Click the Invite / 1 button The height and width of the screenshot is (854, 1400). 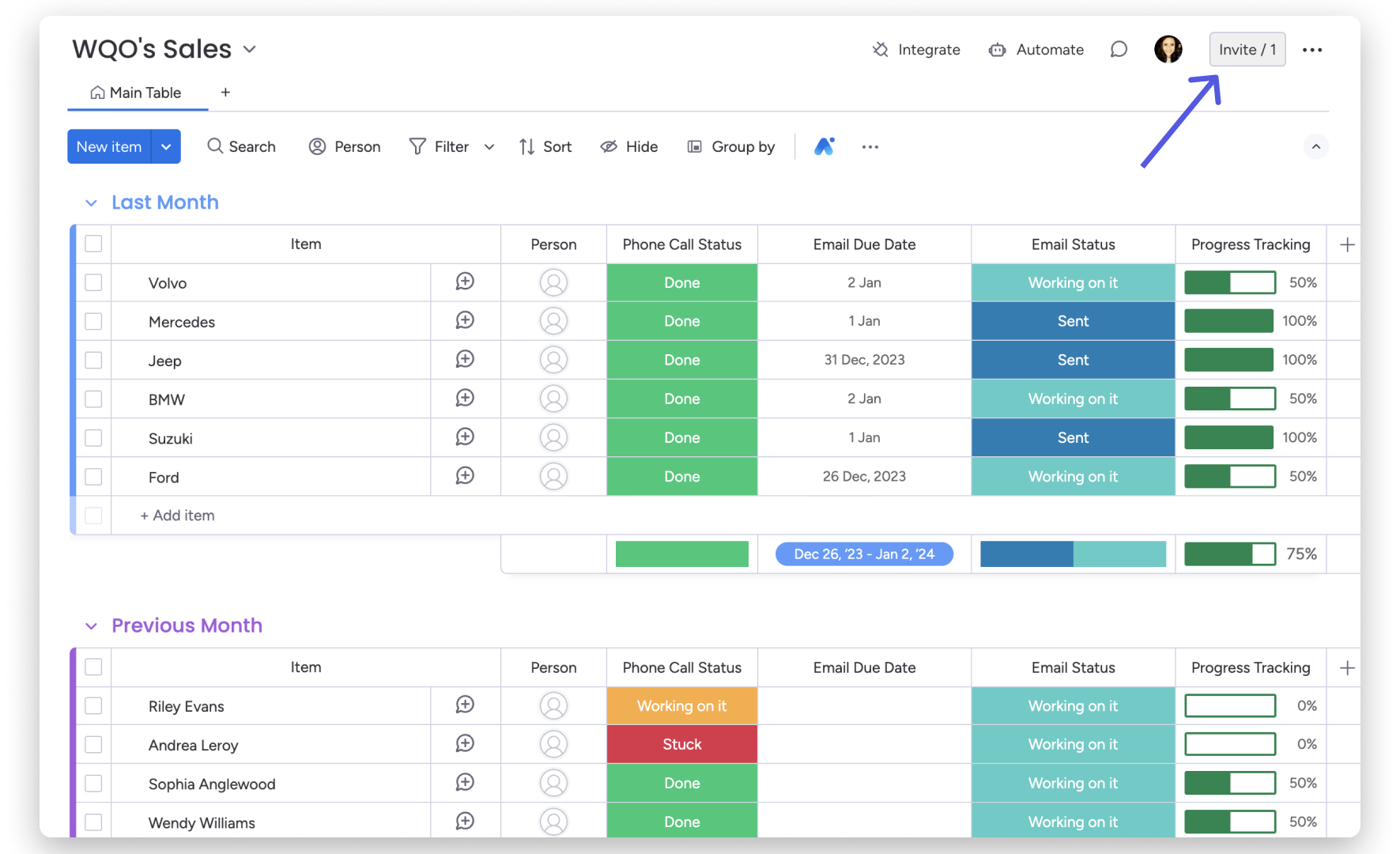tap(1247, 50)
